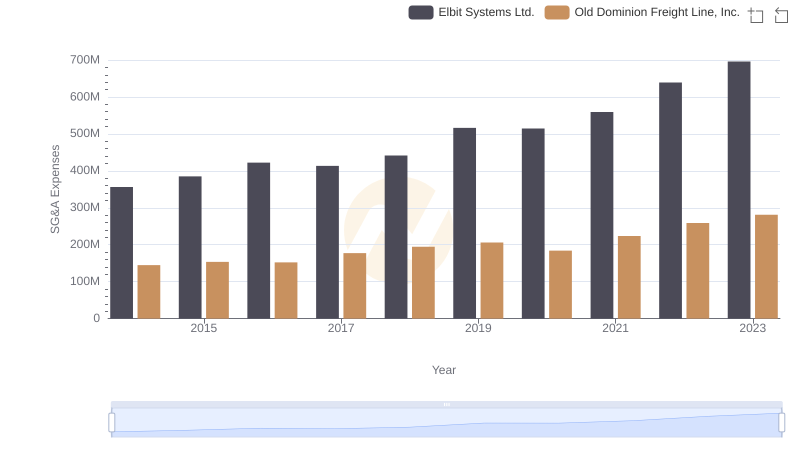Click the data zoom slider preview area
800x461 pixels.
tap(447, 423)
